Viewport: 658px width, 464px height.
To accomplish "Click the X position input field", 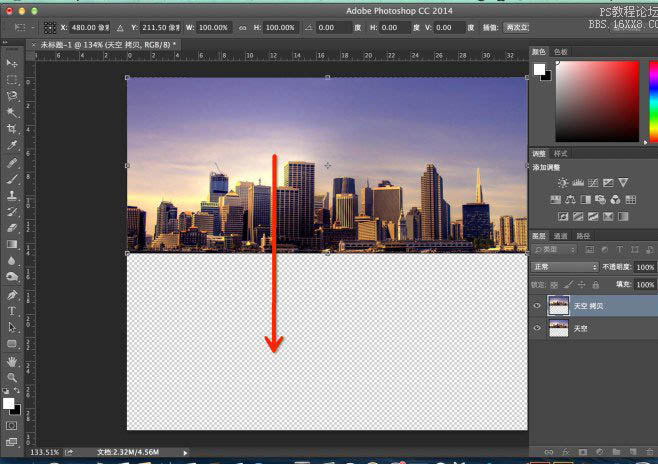I will coord(89,28).
